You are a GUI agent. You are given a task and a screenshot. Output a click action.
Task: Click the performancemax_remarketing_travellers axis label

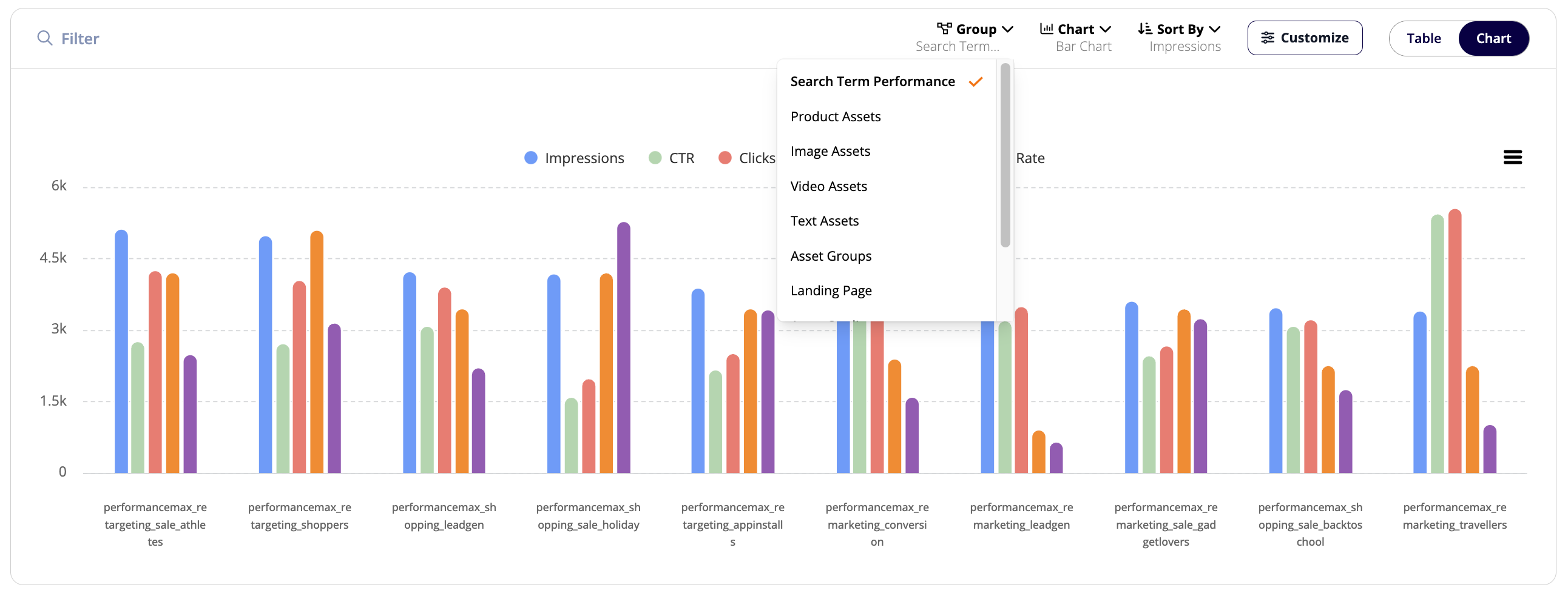1454,516
